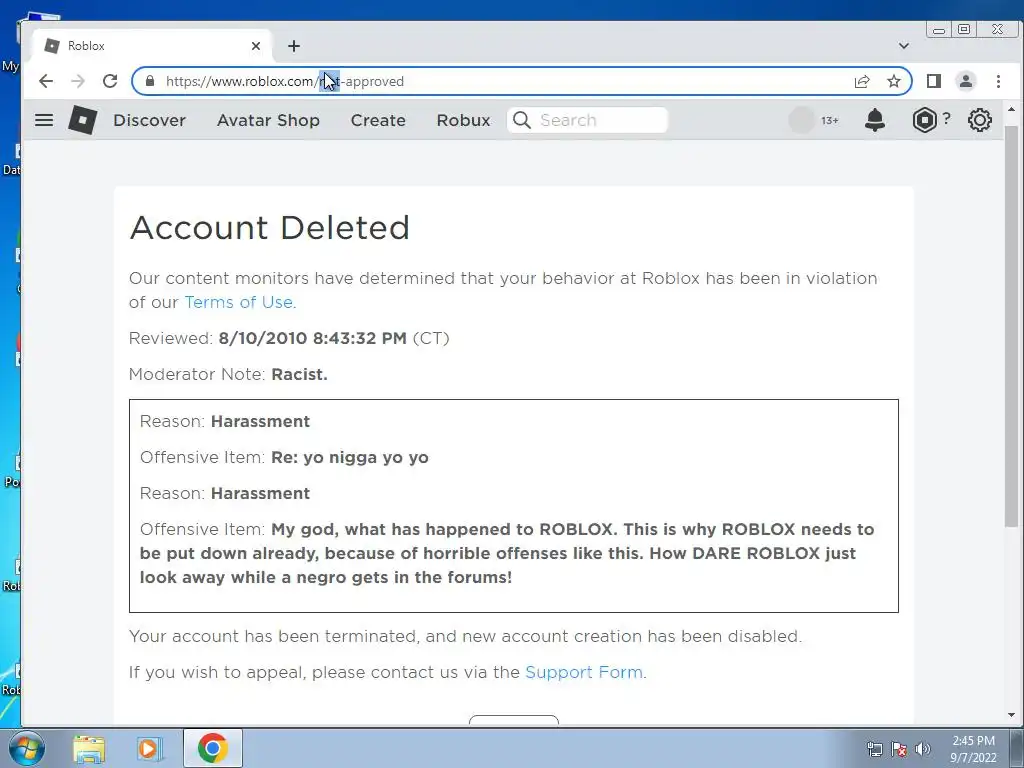Open Windows Media Player from taskbar
The image size is (1024, 768).
pyautogui.click(x=150, y=748)
